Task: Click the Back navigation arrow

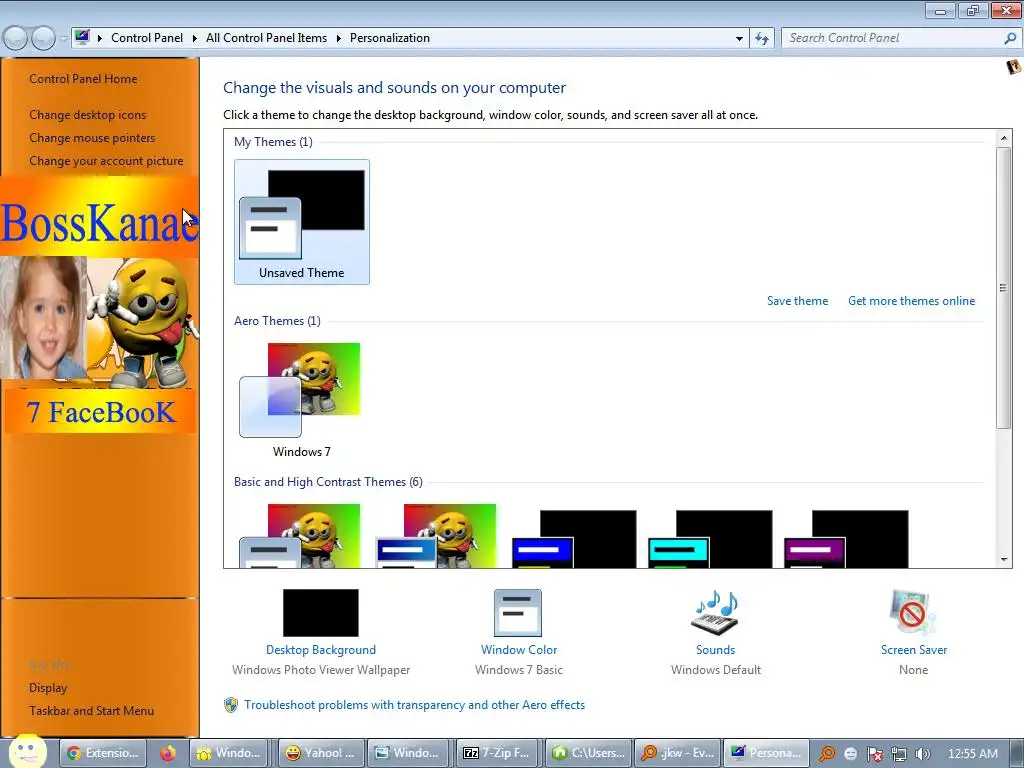Action: pos(16,38)
